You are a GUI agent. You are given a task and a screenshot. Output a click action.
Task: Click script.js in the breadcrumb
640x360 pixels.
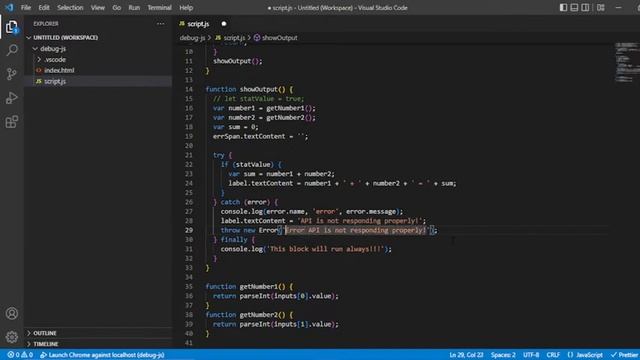click(x=231, y=38)
